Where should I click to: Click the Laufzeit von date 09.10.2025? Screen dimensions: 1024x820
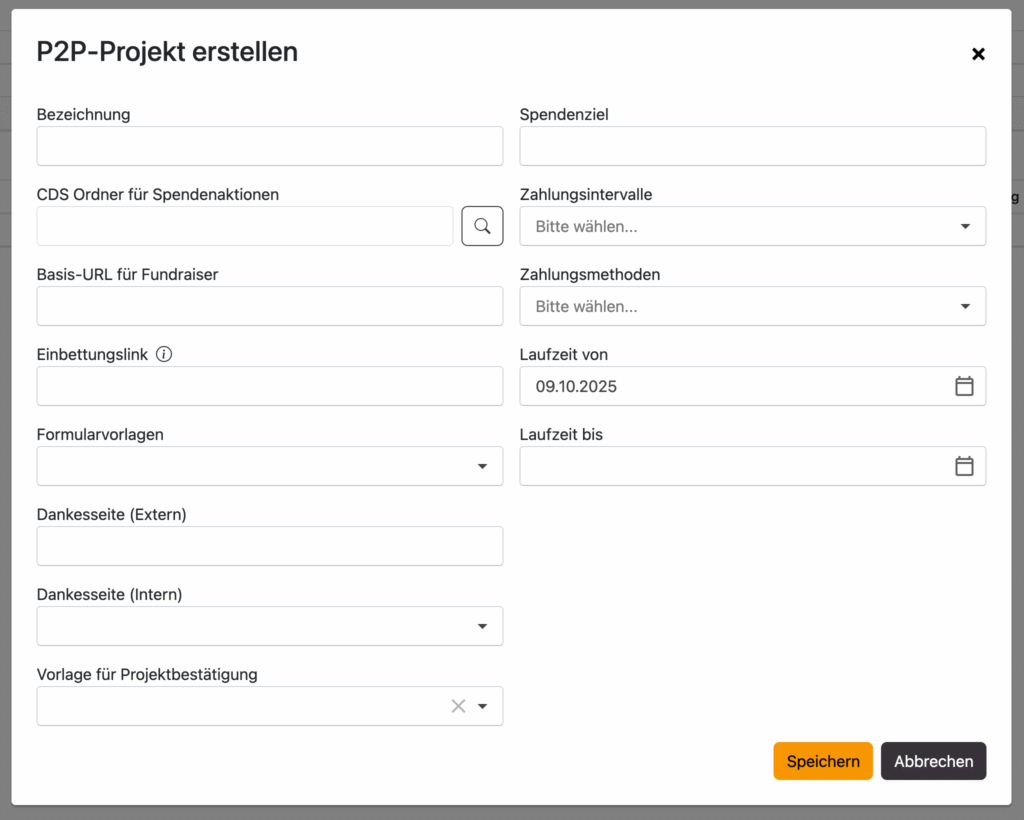point(577,386)
